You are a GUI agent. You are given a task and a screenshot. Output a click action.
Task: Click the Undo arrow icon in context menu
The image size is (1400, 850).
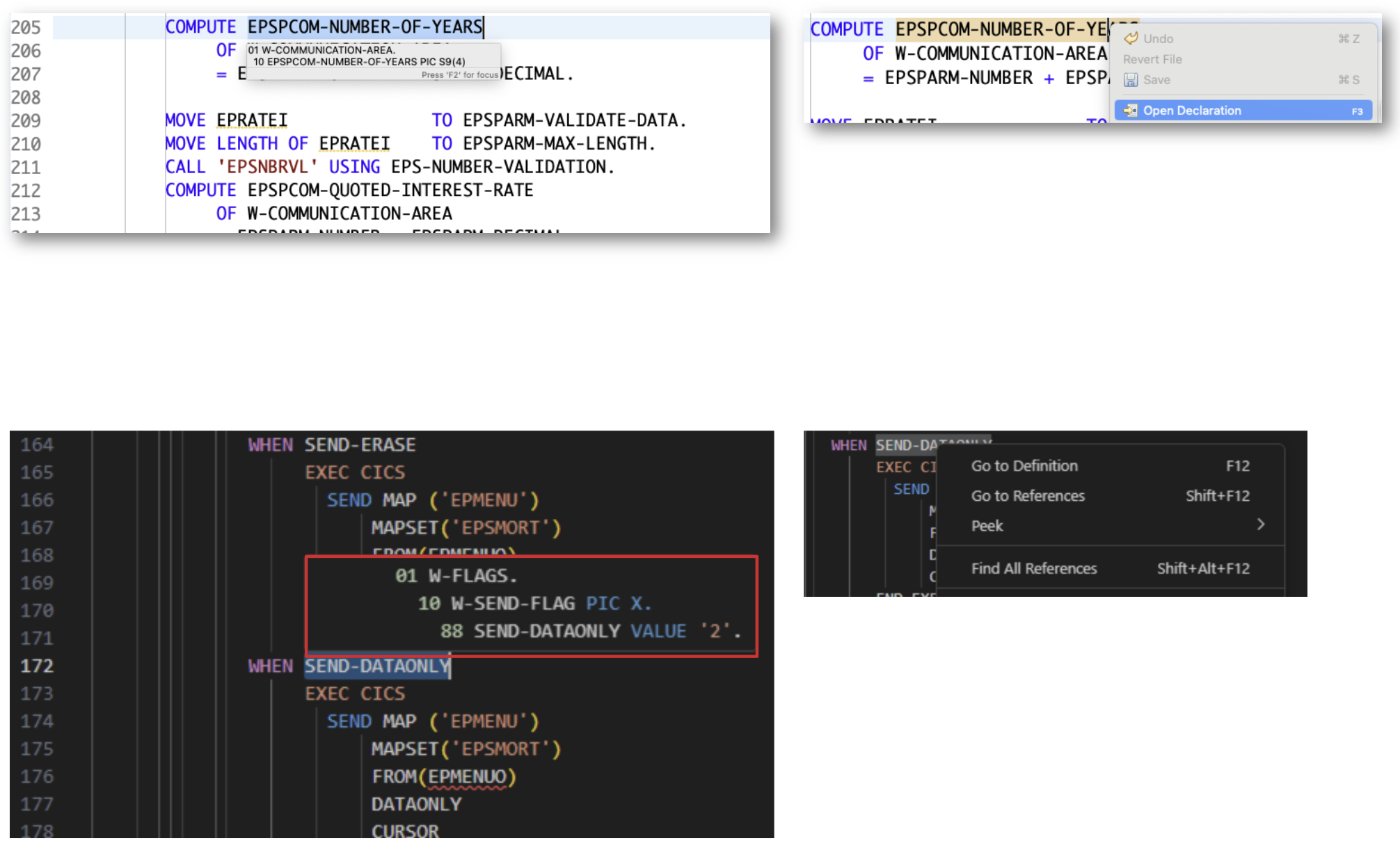(x=1131, y=38)
